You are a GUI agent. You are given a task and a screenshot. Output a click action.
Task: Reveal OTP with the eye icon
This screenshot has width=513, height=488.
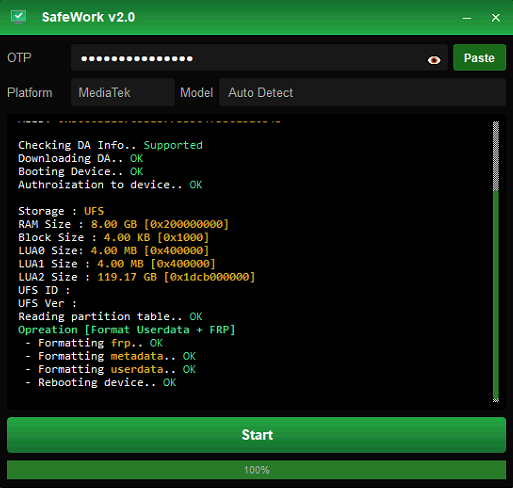[x=434, y=60]
